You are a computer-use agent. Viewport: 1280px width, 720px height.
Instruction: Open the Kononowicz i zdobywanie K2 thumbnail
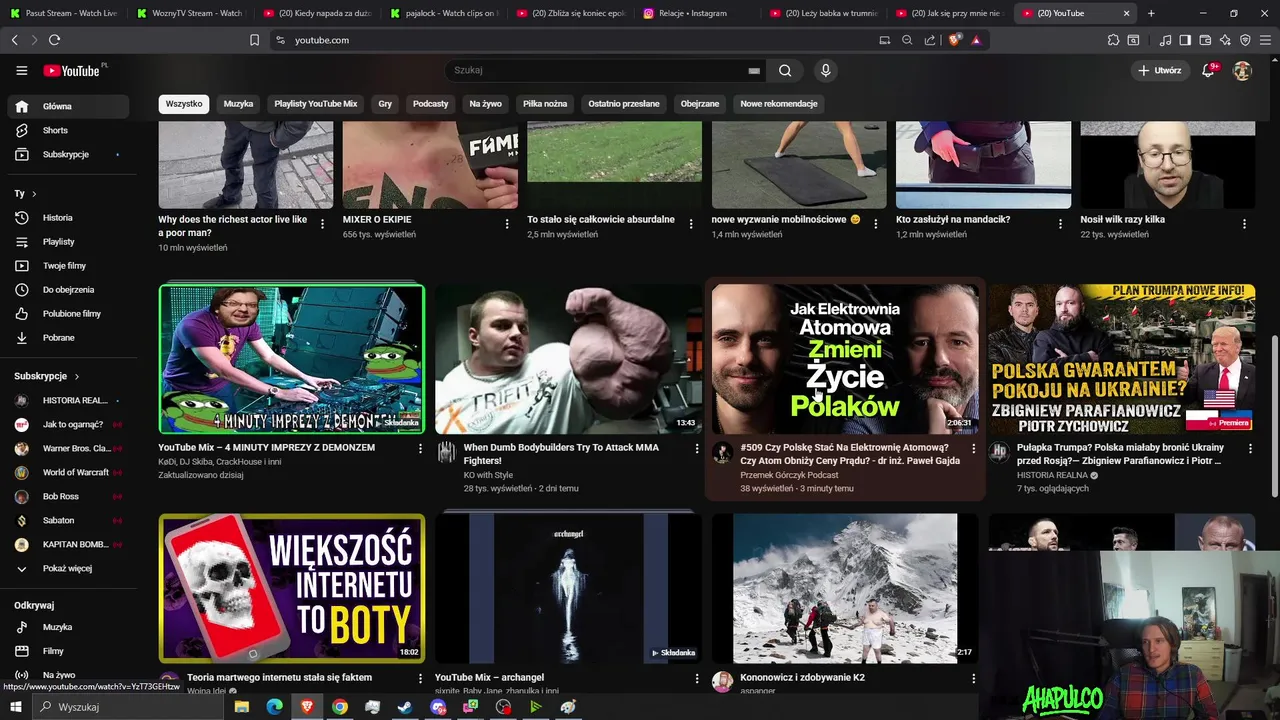[845, 588]
